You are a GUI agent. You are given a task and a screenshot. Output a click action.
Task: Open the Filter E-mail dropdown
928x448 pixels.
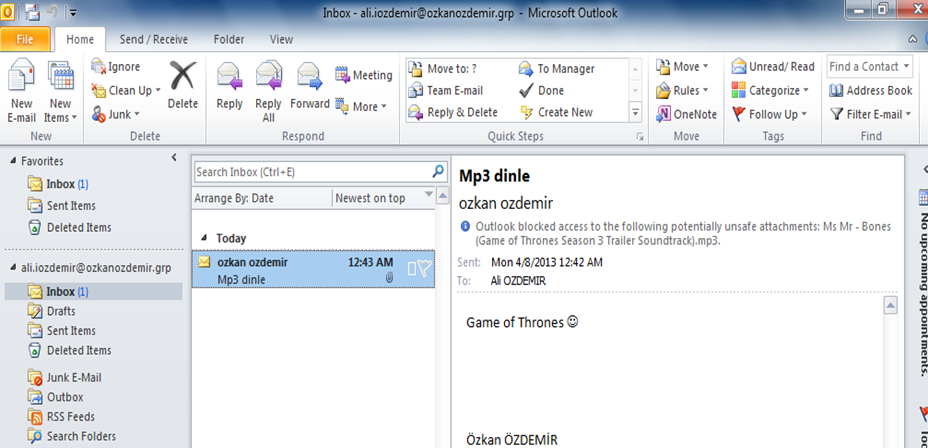(871, 114)
